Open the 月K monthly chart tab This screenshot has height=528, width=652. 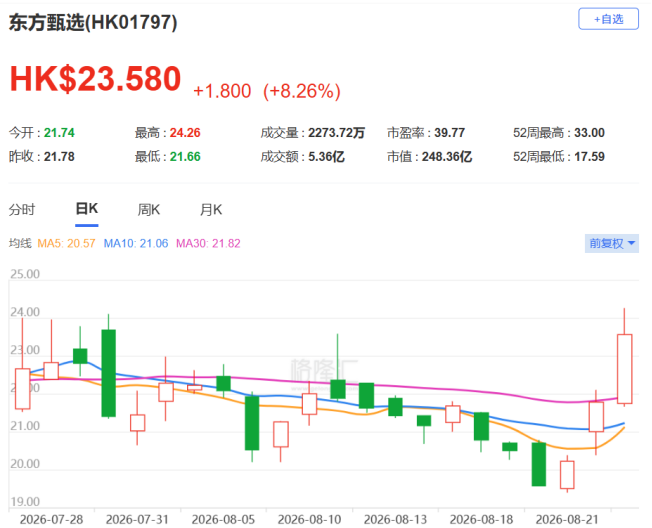point(211,209)
